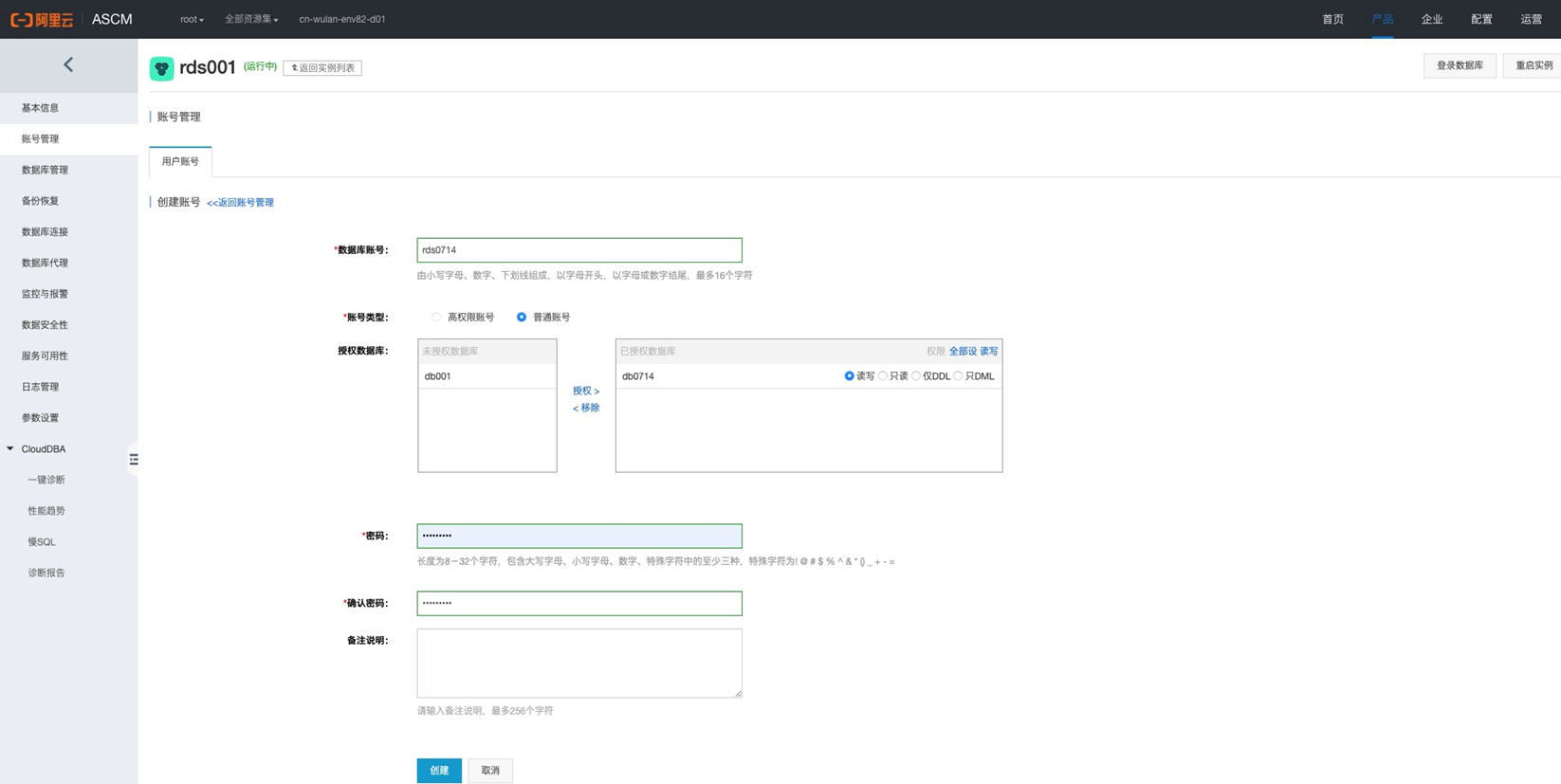Click the ASCM title text
This screenshot has width=1561, height=784.
click(x=112, y=19)
